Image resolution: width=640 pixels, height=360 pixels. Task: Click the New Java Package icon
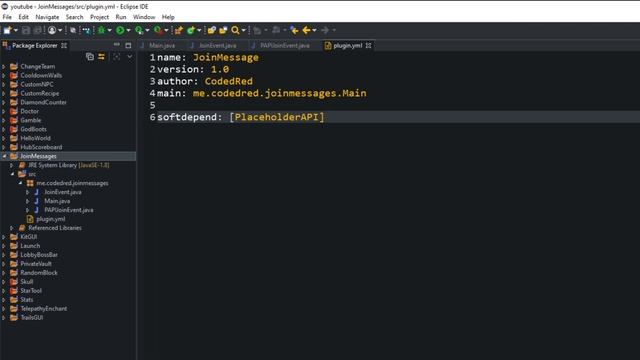click(x=179, y=30)
